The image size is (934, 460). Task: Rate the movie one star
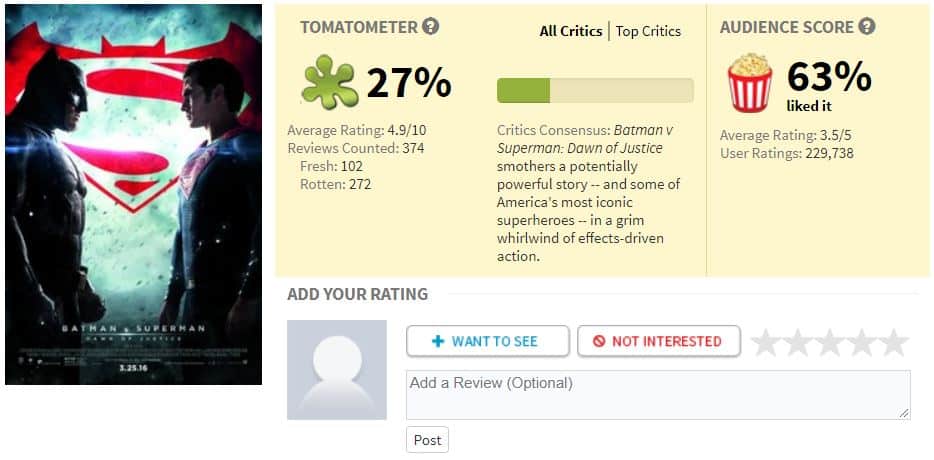[765, 342]
